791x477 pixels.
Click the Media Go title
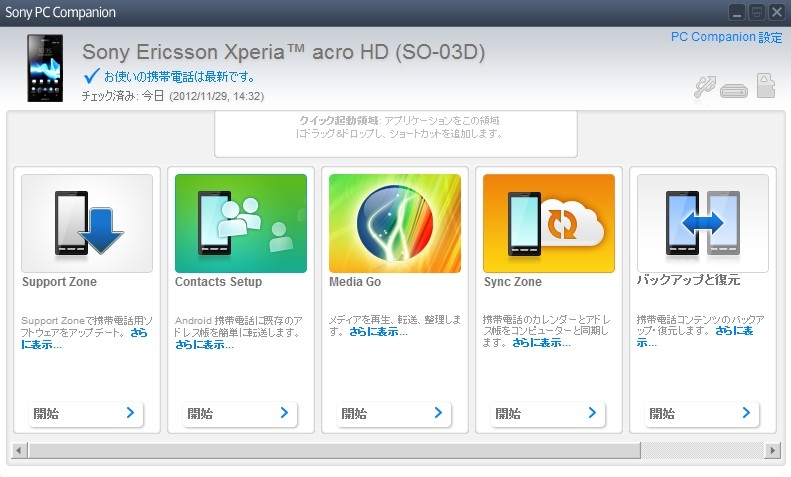coord(355,282)
